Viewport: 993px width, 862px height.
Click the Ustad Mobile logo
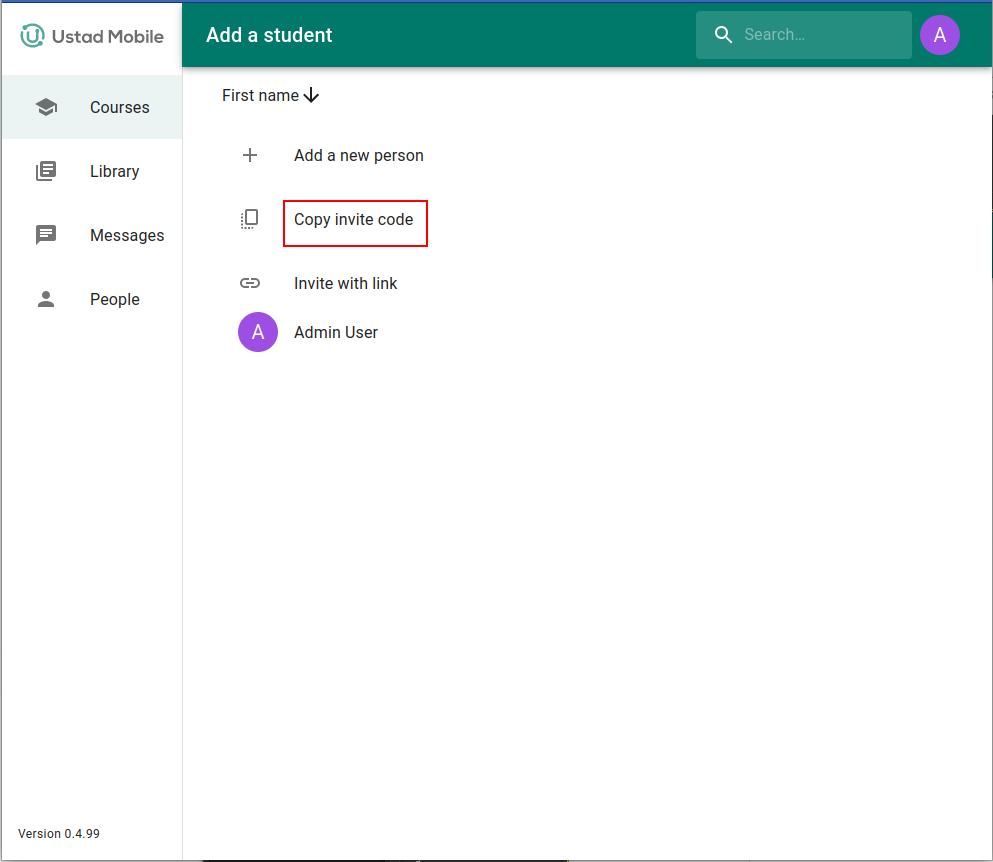coord(92,36)
